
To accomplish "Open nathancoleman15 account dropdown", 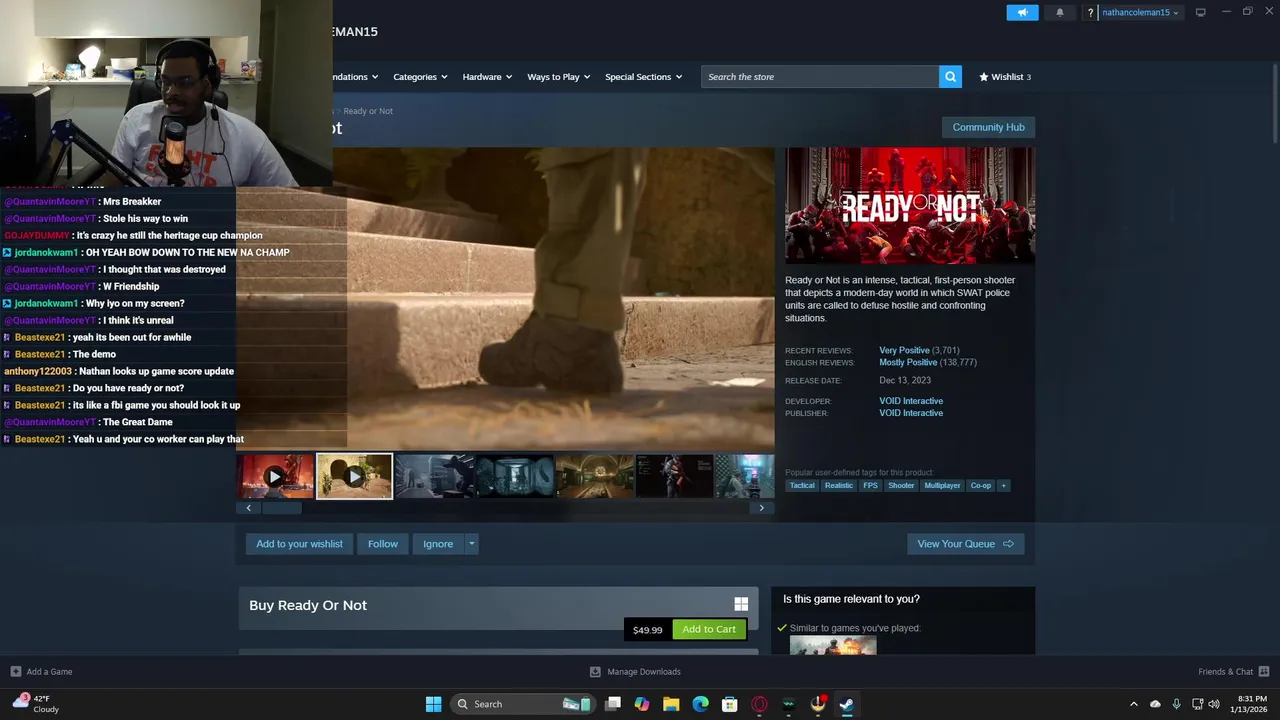I will 1140,13.
